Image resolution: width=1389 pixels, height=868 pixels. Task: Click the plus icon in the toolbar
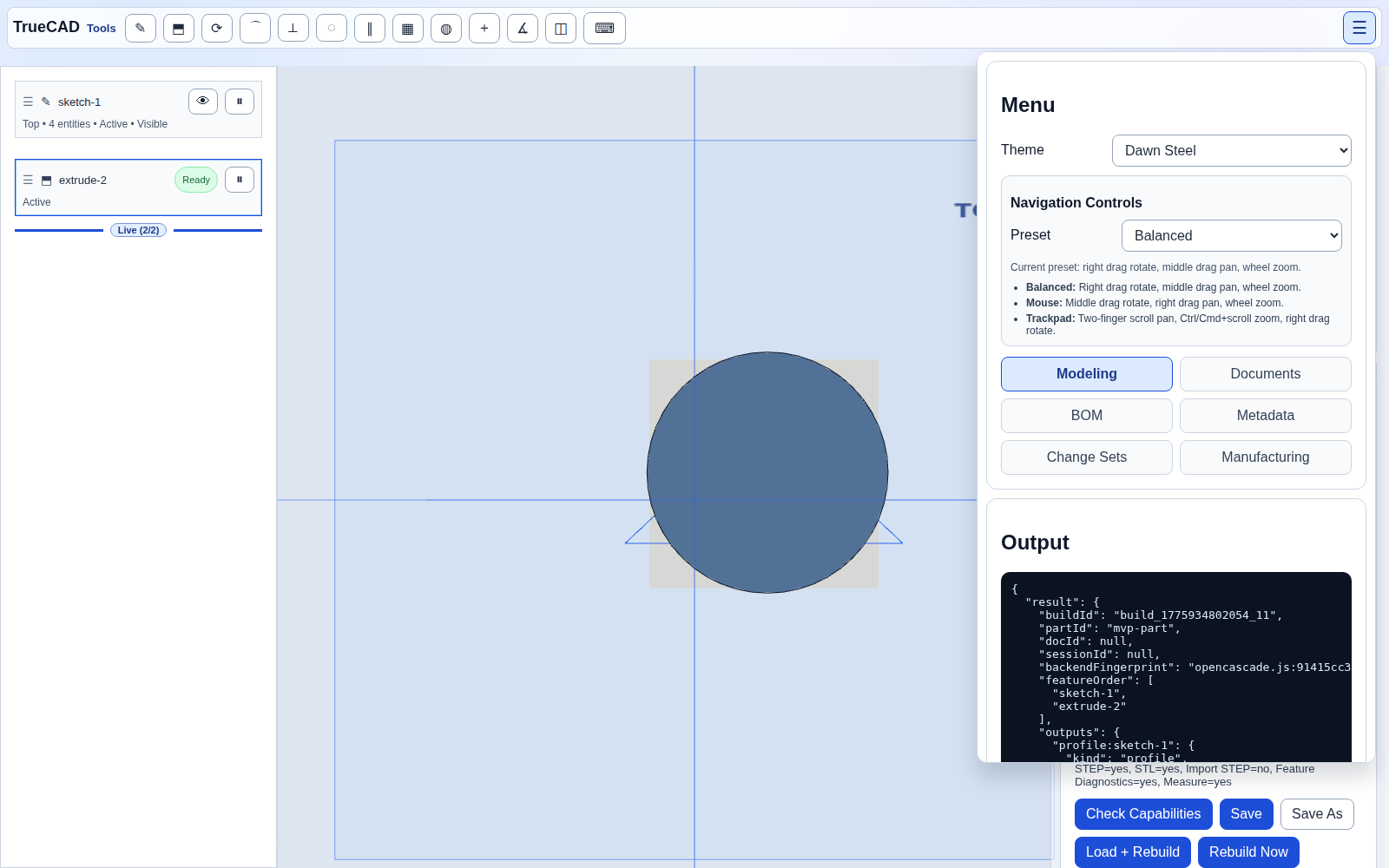click(484, 28)
